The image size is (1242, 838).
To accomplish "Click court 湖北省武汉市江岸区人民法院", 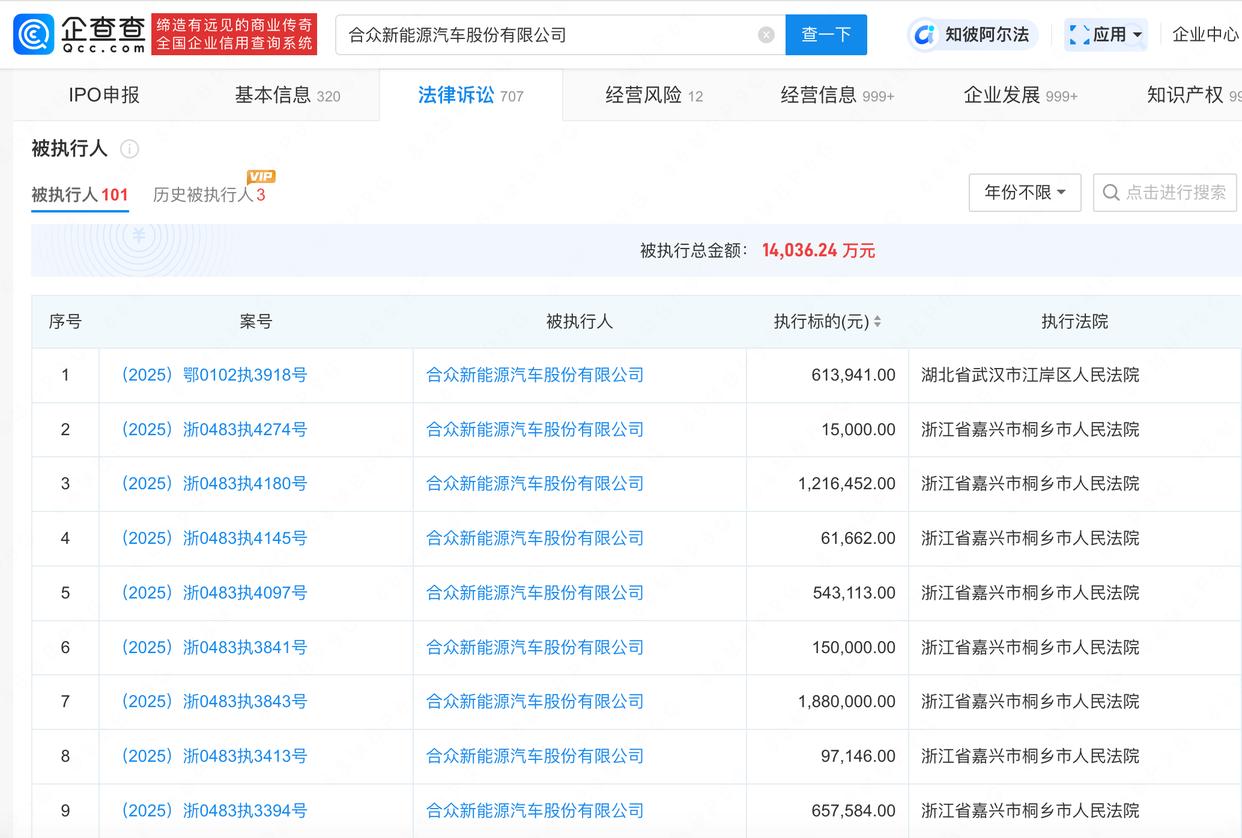I will [x=1030, y=375].
